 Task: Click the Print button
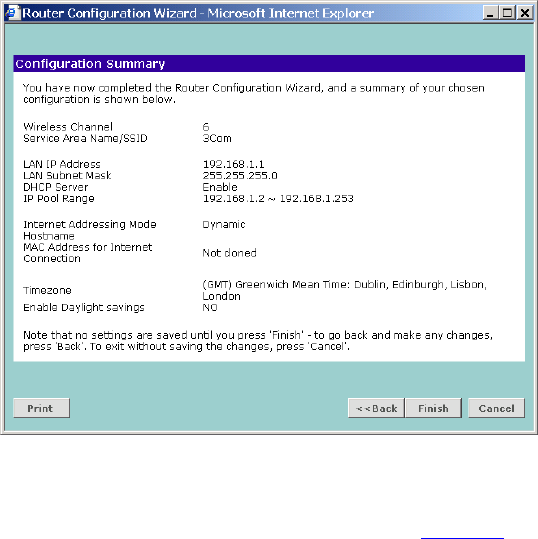(x=42, y=408)
